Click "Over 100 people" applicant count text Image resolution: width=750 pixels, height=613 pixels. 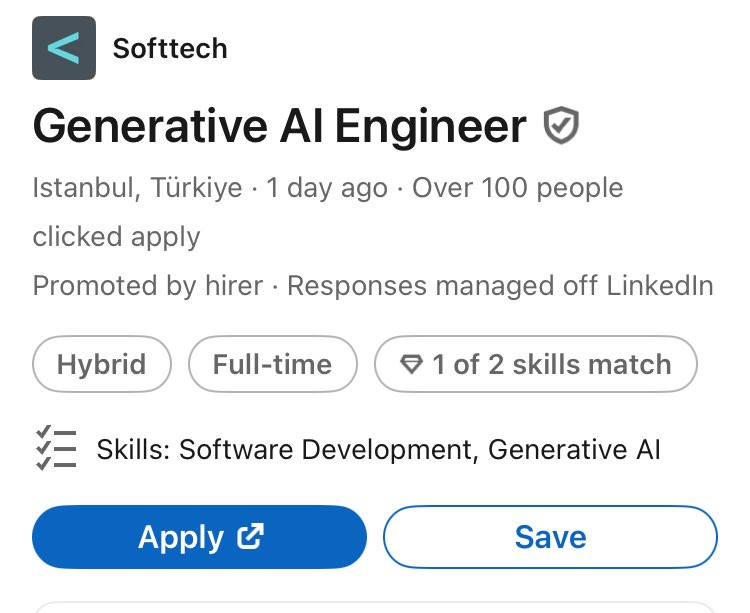tap(517, 188)
